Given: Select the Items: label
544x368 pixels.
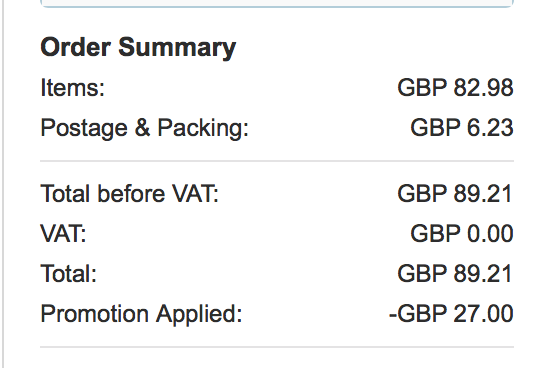Looking at the screenshot, I should click(x=73, y=87).
